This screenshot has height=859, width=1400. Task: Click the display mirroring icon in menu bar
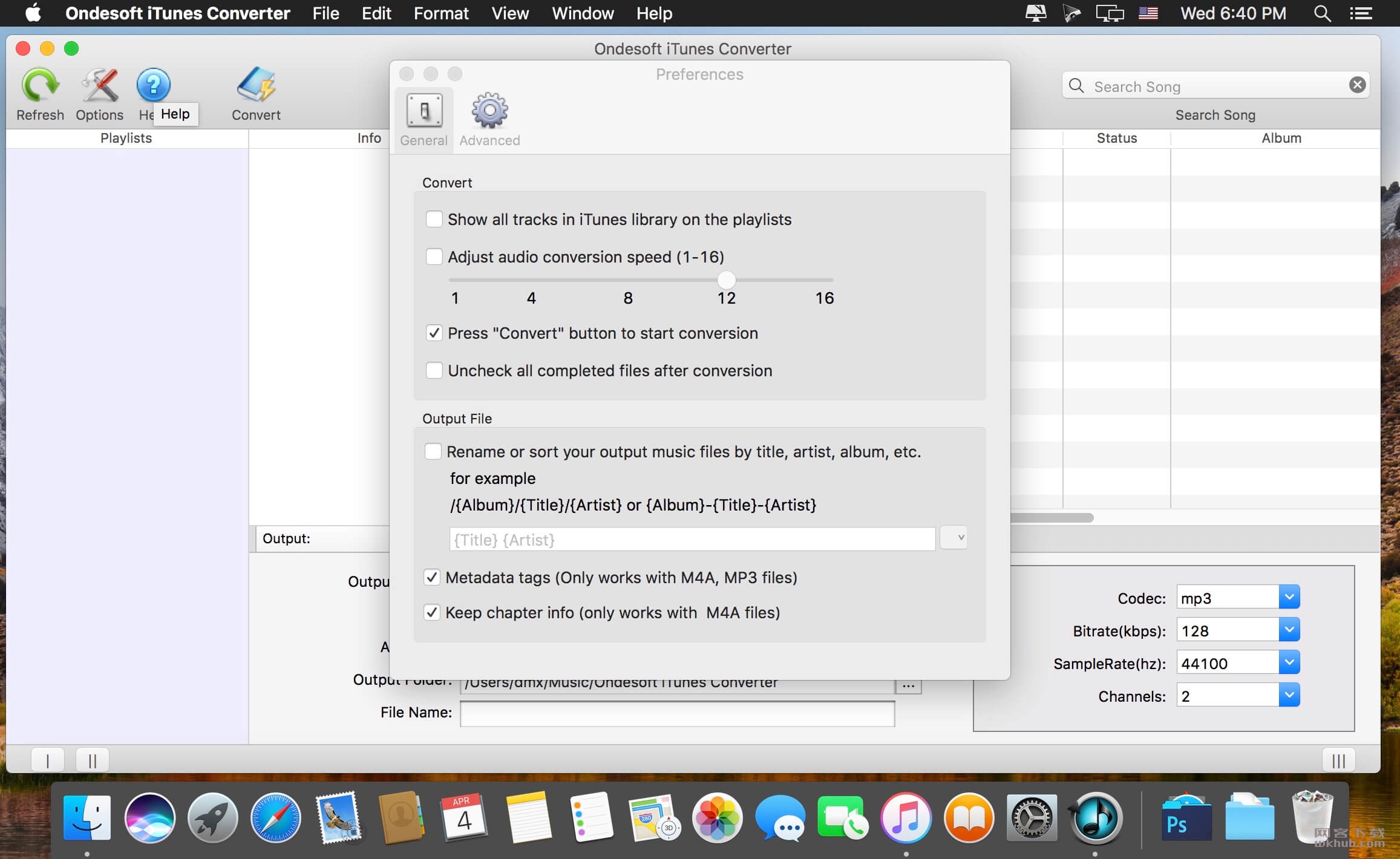pos(1110,13)
